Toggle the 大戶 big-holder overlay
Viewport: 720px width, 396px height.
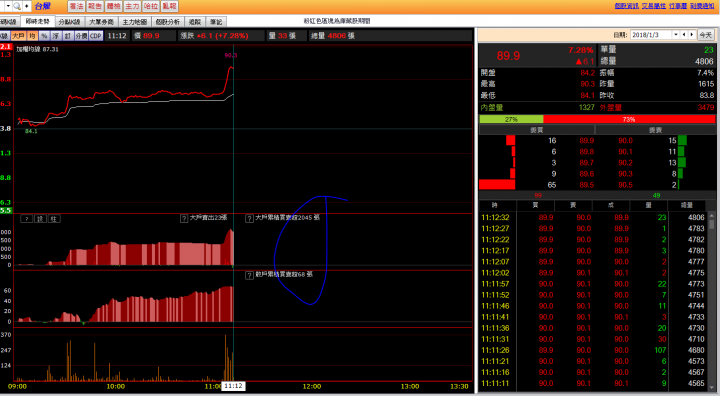18,36
